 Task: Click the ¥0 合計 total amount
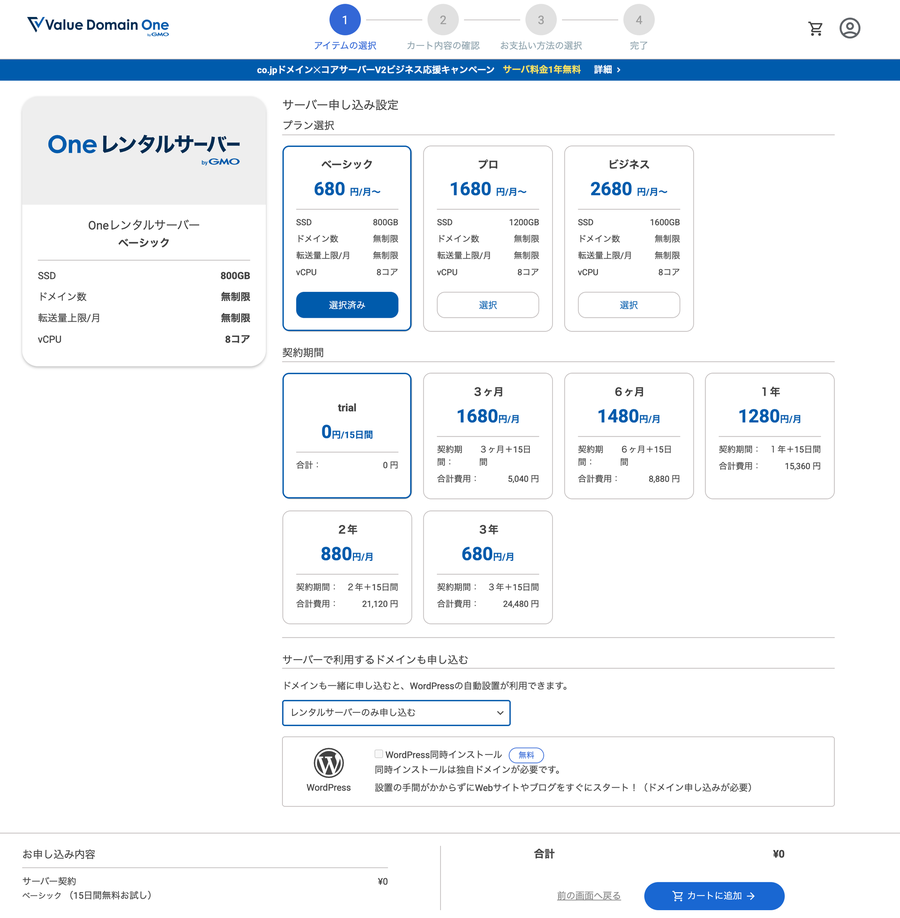tap(778, 854)
